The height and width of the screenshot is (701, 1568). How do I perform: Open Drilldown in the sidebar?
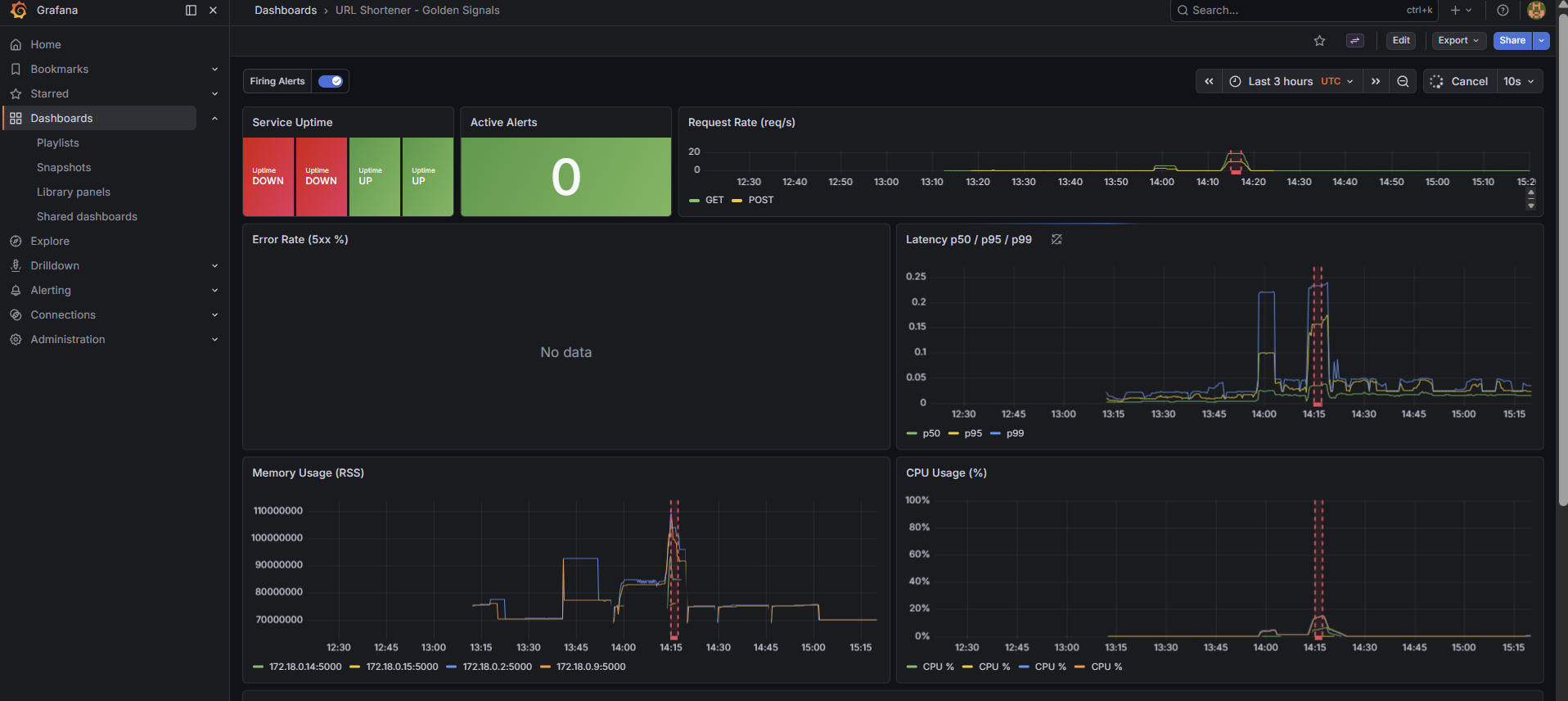coord(55,265)
